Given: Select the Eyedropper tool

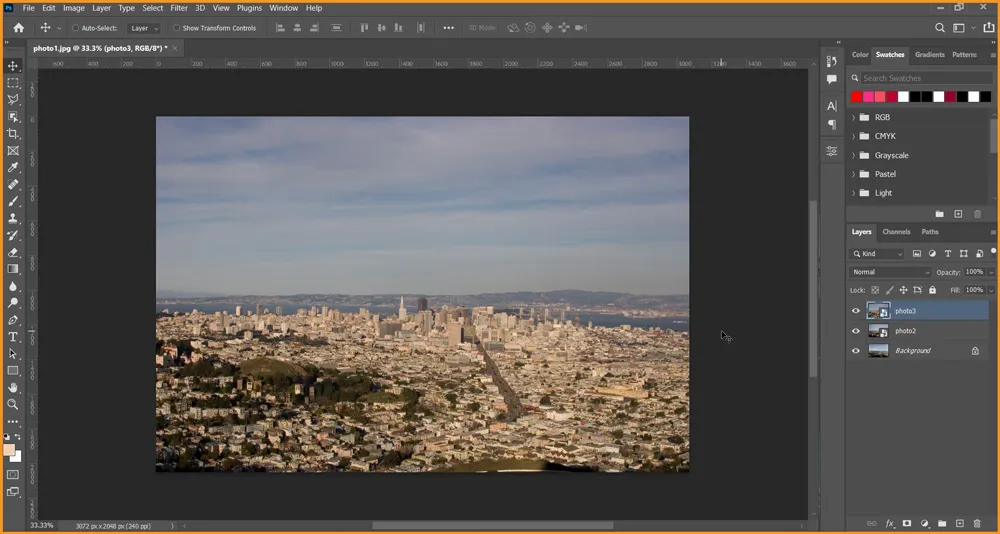Looking at the screenshot, I should click(13, 167).
